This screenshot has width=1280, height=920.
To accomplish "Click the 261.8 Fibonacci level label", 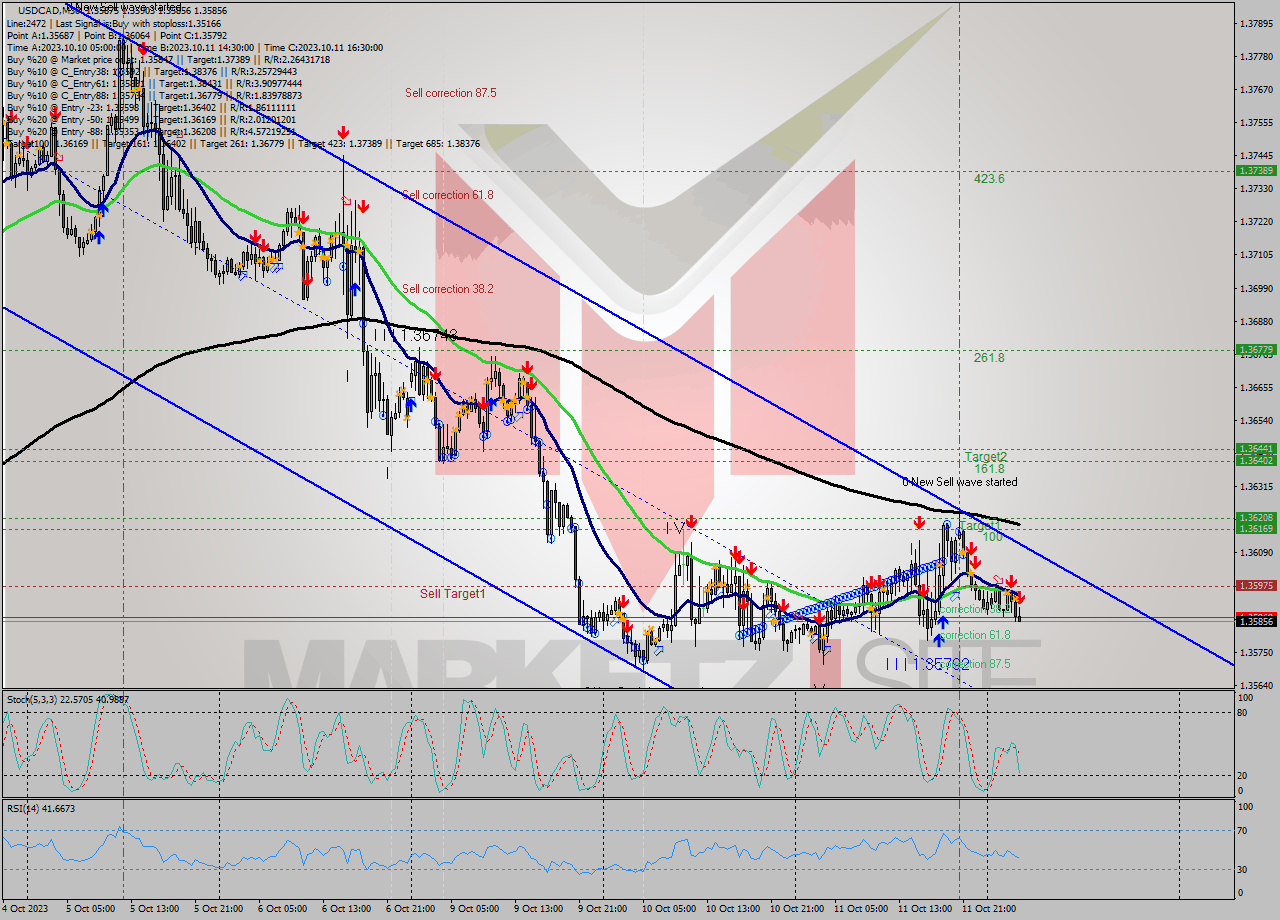I will [x=989, y=358].
